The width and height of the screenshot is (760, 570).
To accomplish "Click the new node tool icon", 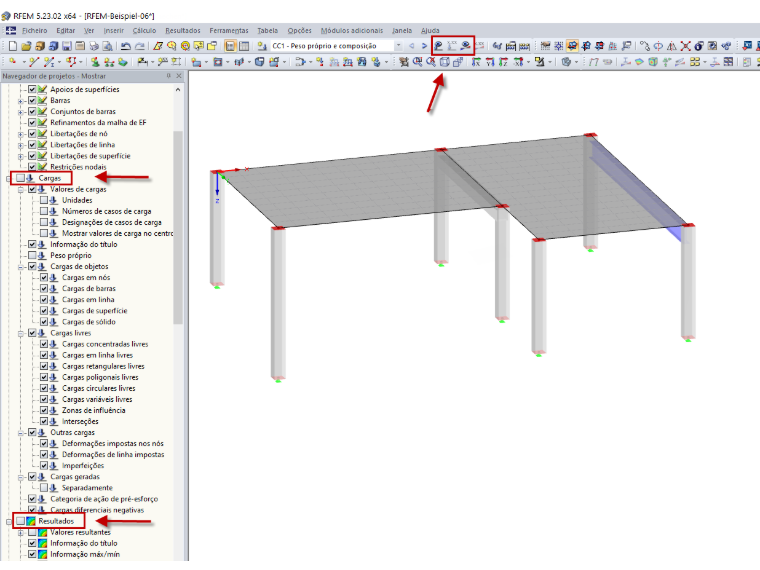I will (x=13, y=62).
